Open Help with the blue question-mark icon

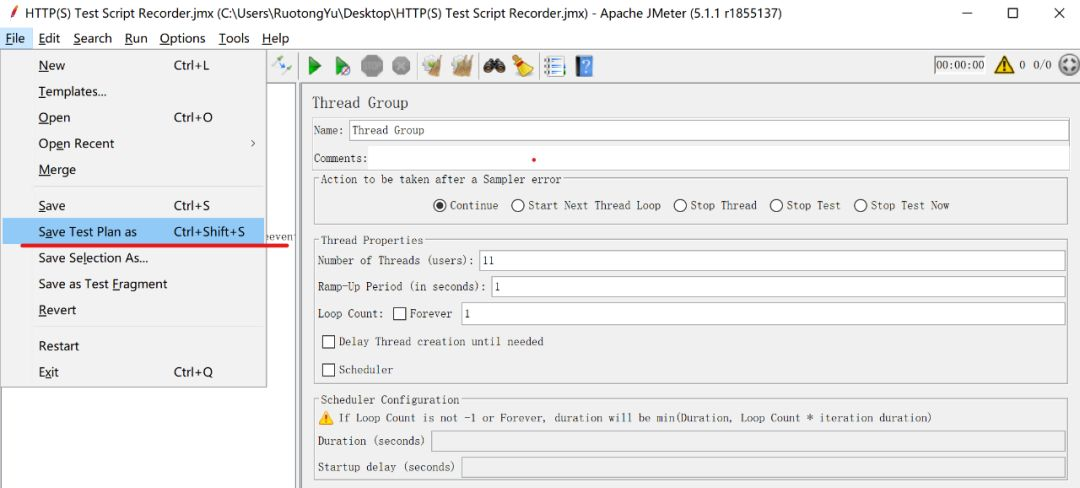(584, 66)
